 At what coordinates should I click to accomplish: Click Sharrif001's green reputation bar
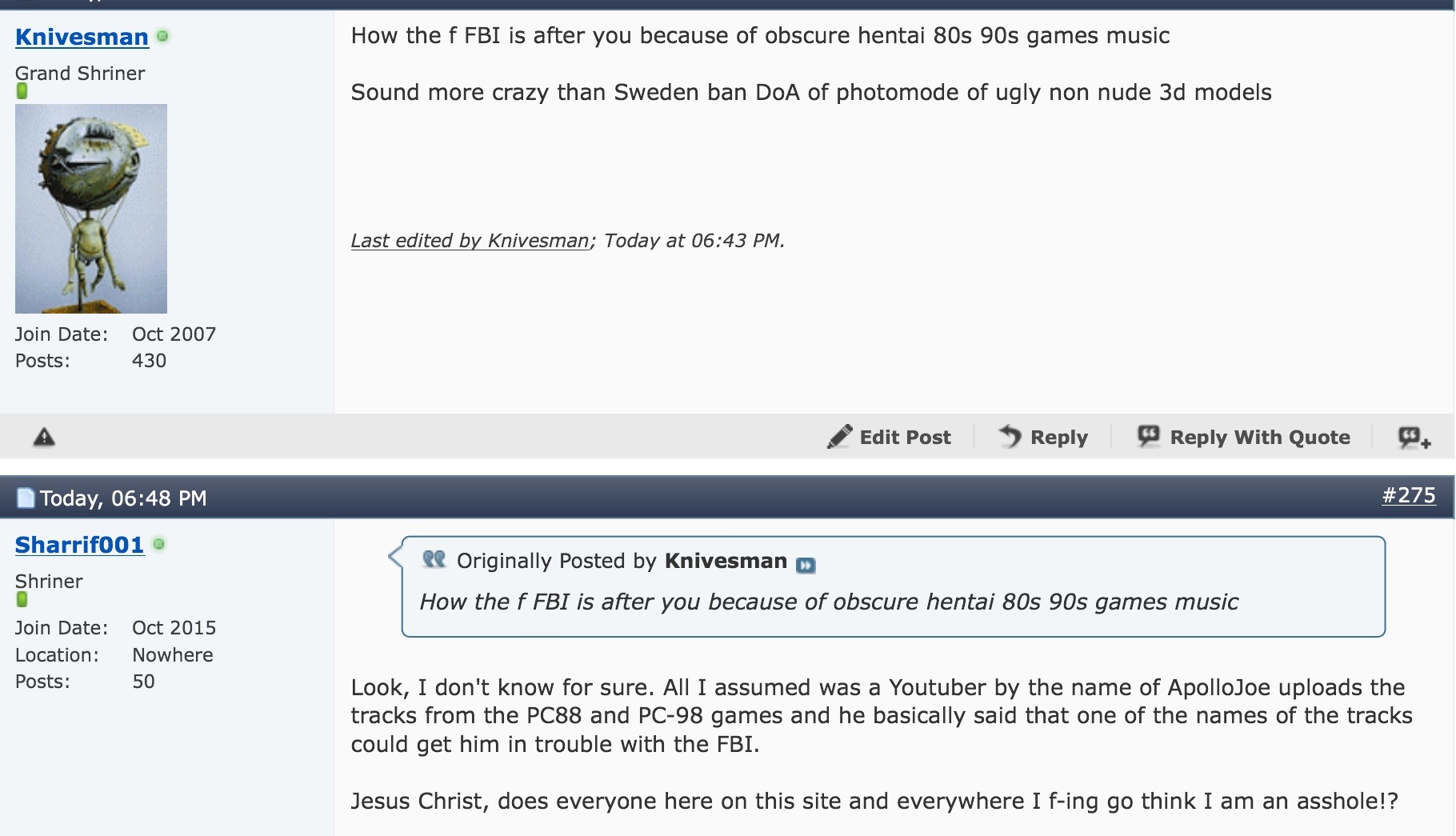pyautogui.click(x=22, y=599)
